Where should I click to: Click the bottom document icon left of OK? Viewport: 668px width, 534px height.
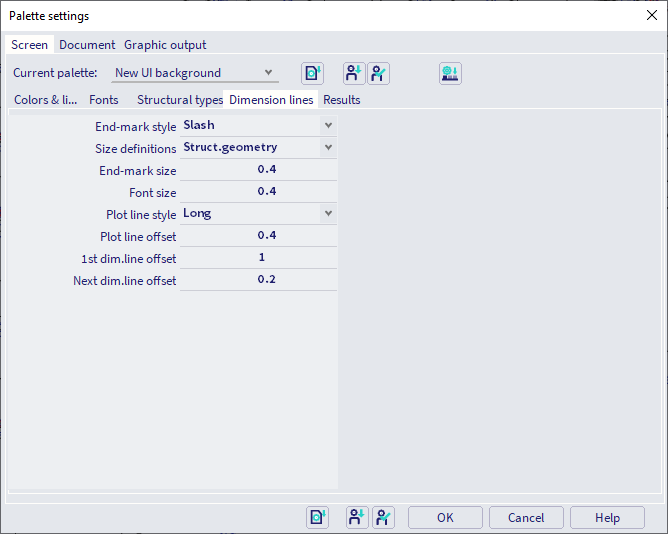pyautogui.click(x=317, y=517)
